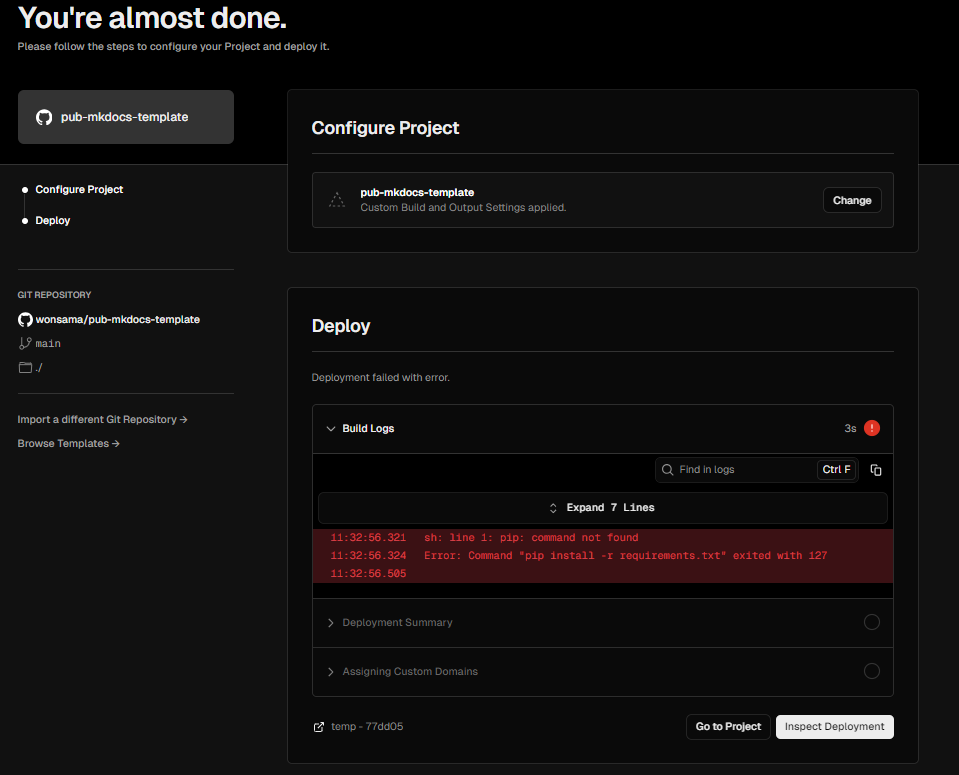Expand the Assigning Custom Domains section

402,671
